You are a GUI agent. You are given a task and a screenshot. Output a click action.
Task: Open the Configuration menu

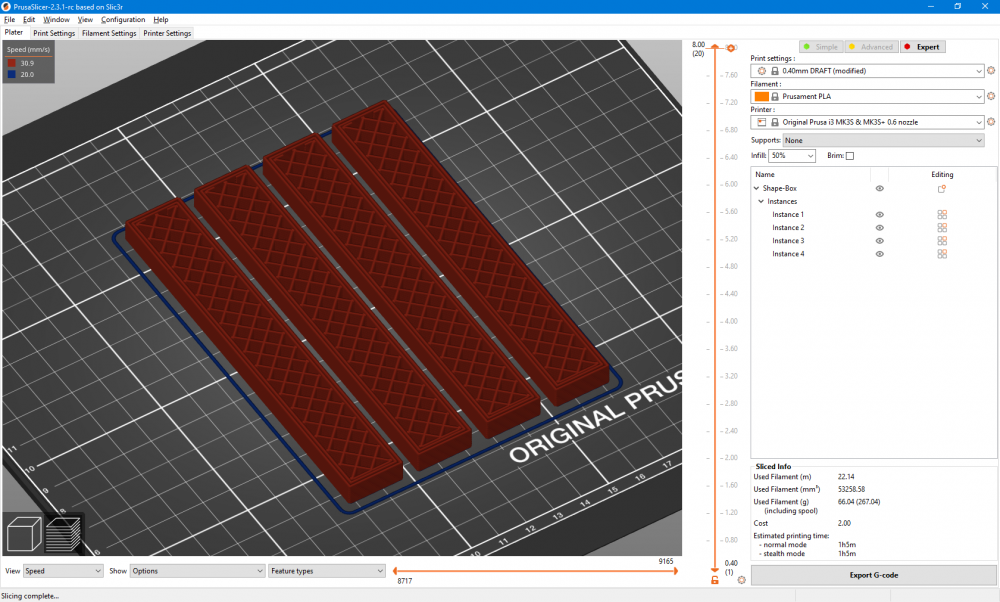pos(123,19)
